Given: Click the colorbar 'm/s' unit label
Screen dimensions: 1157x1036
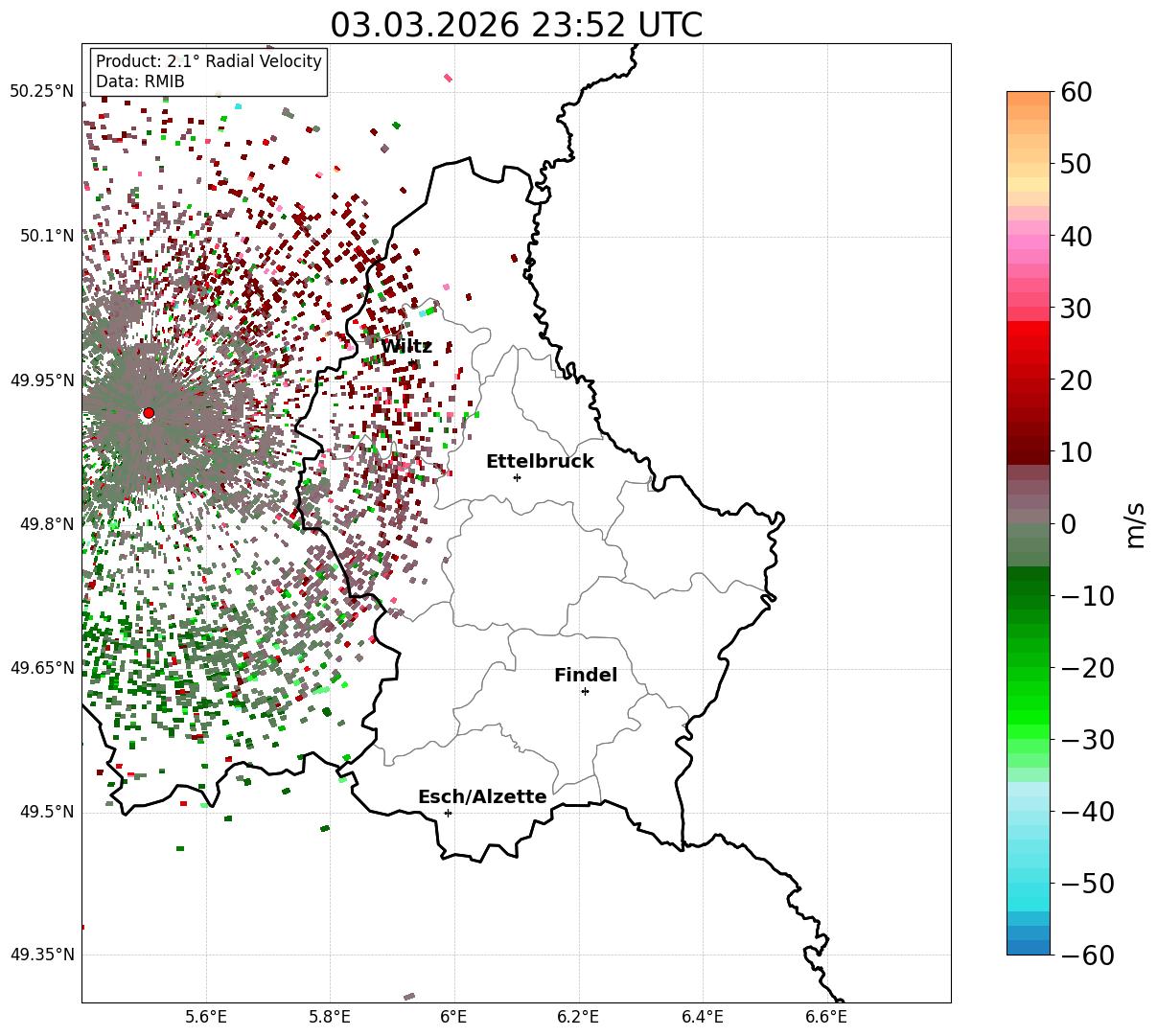Looking at the screenshot, I should (1135, 523).
